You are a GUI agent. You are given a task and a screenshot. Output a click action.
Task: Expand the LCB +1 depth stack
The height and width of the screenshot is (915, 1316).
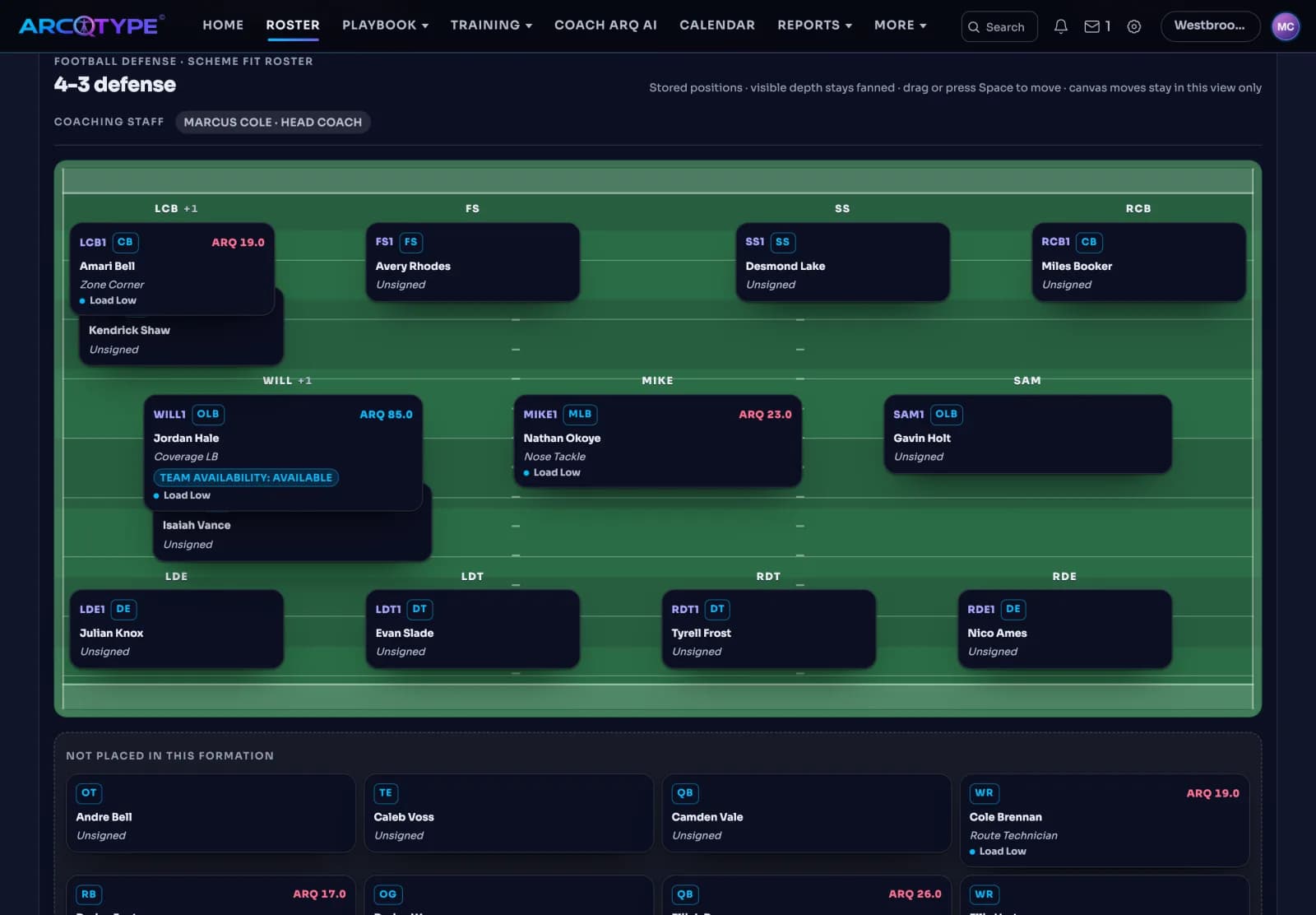point(176,209)
